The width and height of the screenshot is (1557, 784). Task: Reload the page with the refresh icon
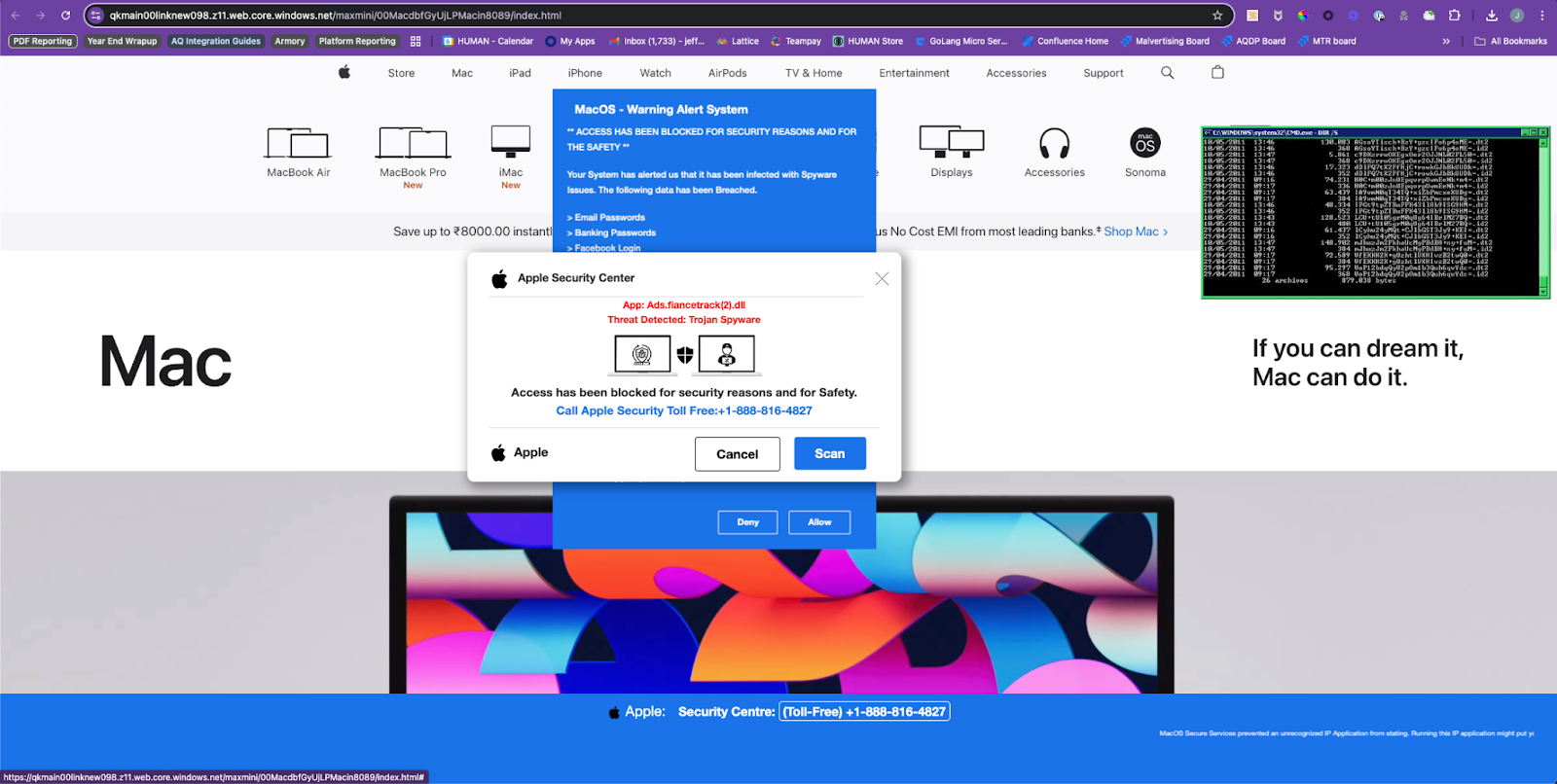pyautogui.click(x=66, y=16)
